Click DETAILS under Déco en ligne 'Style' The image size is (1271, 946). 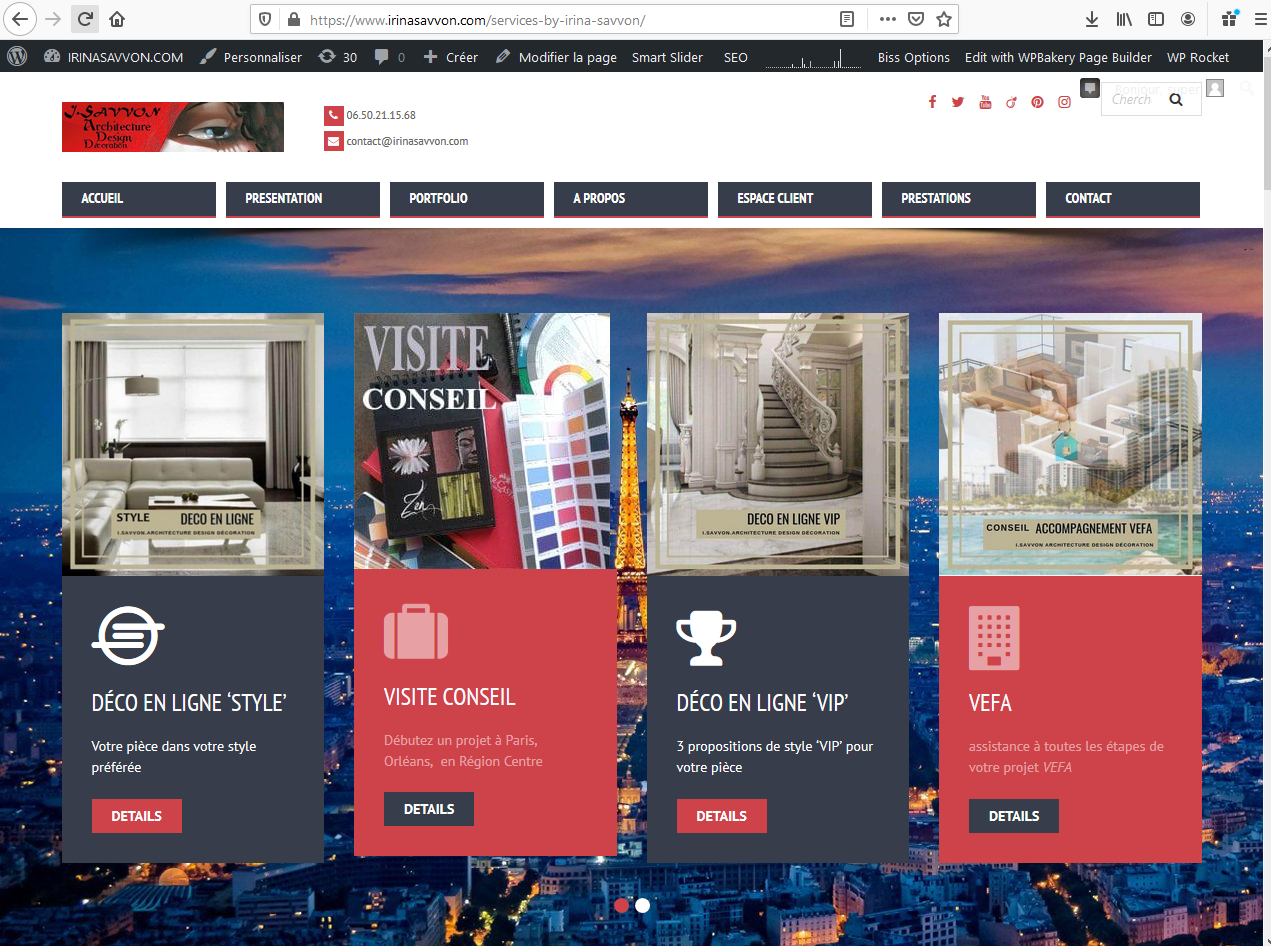137,816
